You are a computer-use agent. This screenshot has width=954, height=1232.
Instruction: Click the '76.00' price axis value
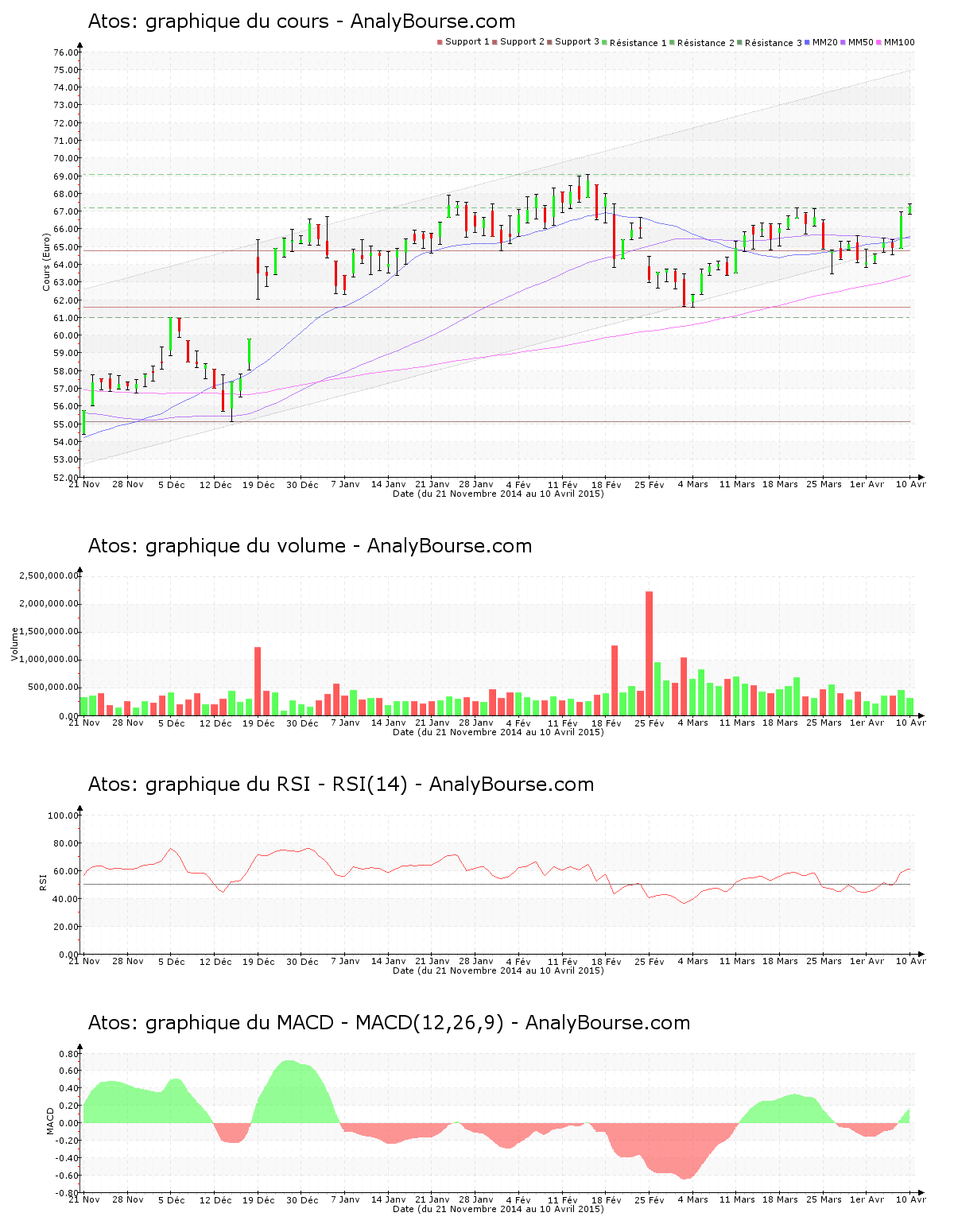click(66, 52)
